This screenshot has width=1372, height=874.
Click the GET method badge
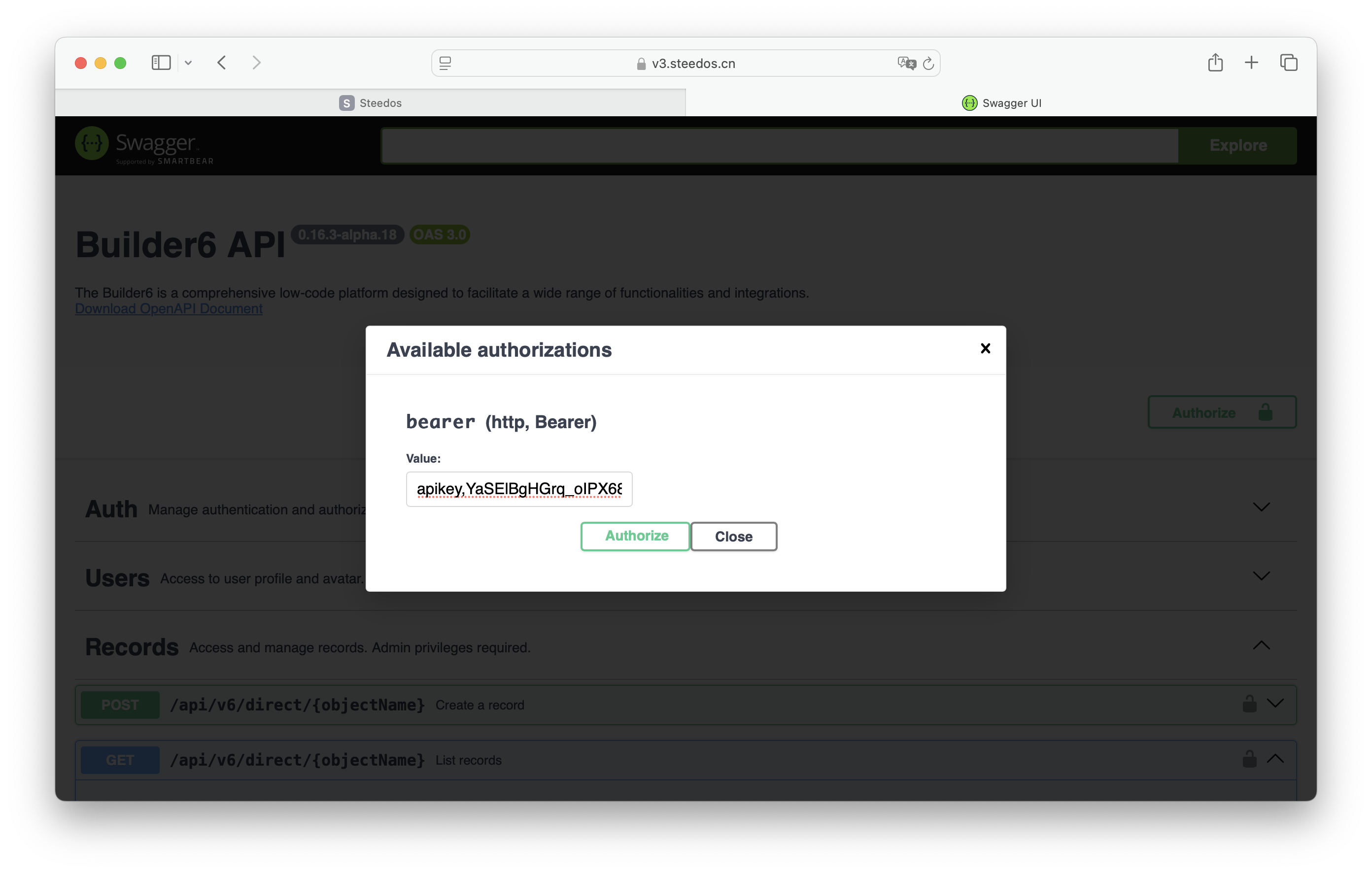(x=120, y=760)
